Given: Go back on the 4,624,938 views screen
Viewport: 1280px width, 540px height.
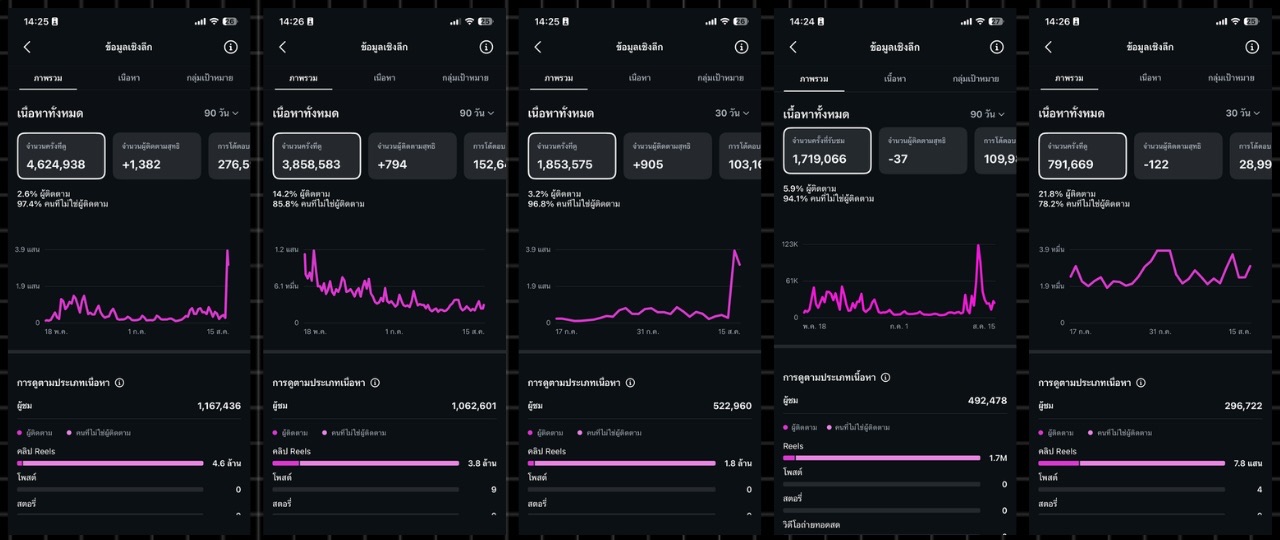Looking at the screenshot, I should coord(27,47).
